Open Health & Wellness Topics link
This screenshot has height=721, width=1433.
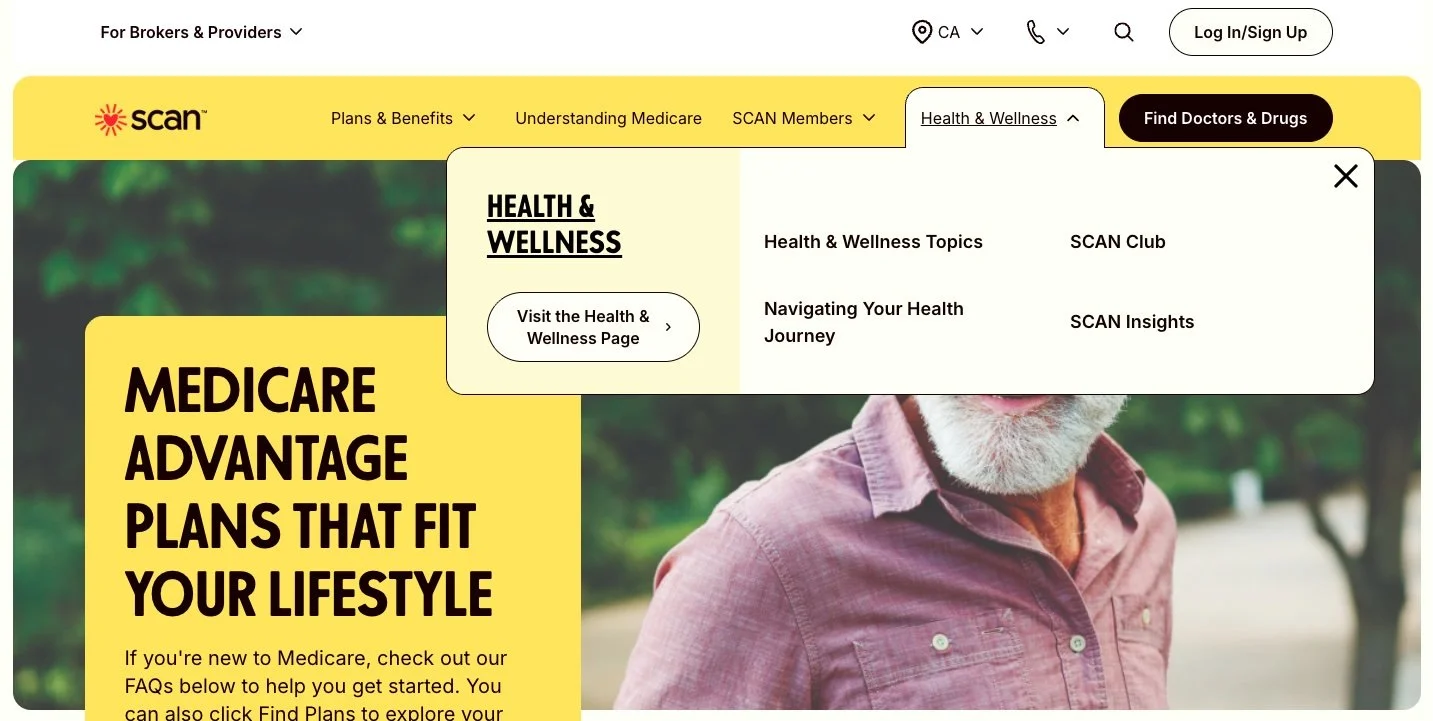point(873,242)
